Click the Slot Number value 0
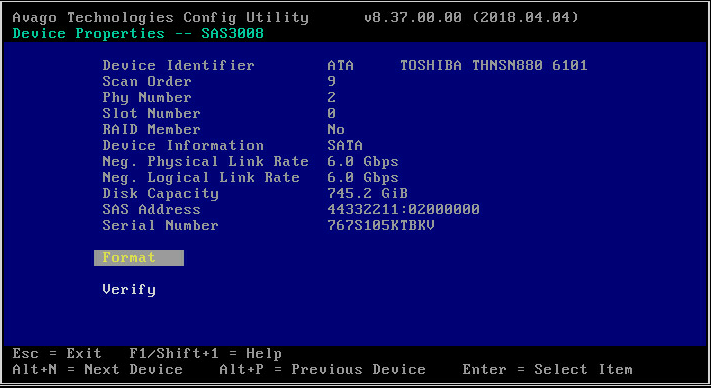Screen dimensions: 711x388 click(331, 113)
